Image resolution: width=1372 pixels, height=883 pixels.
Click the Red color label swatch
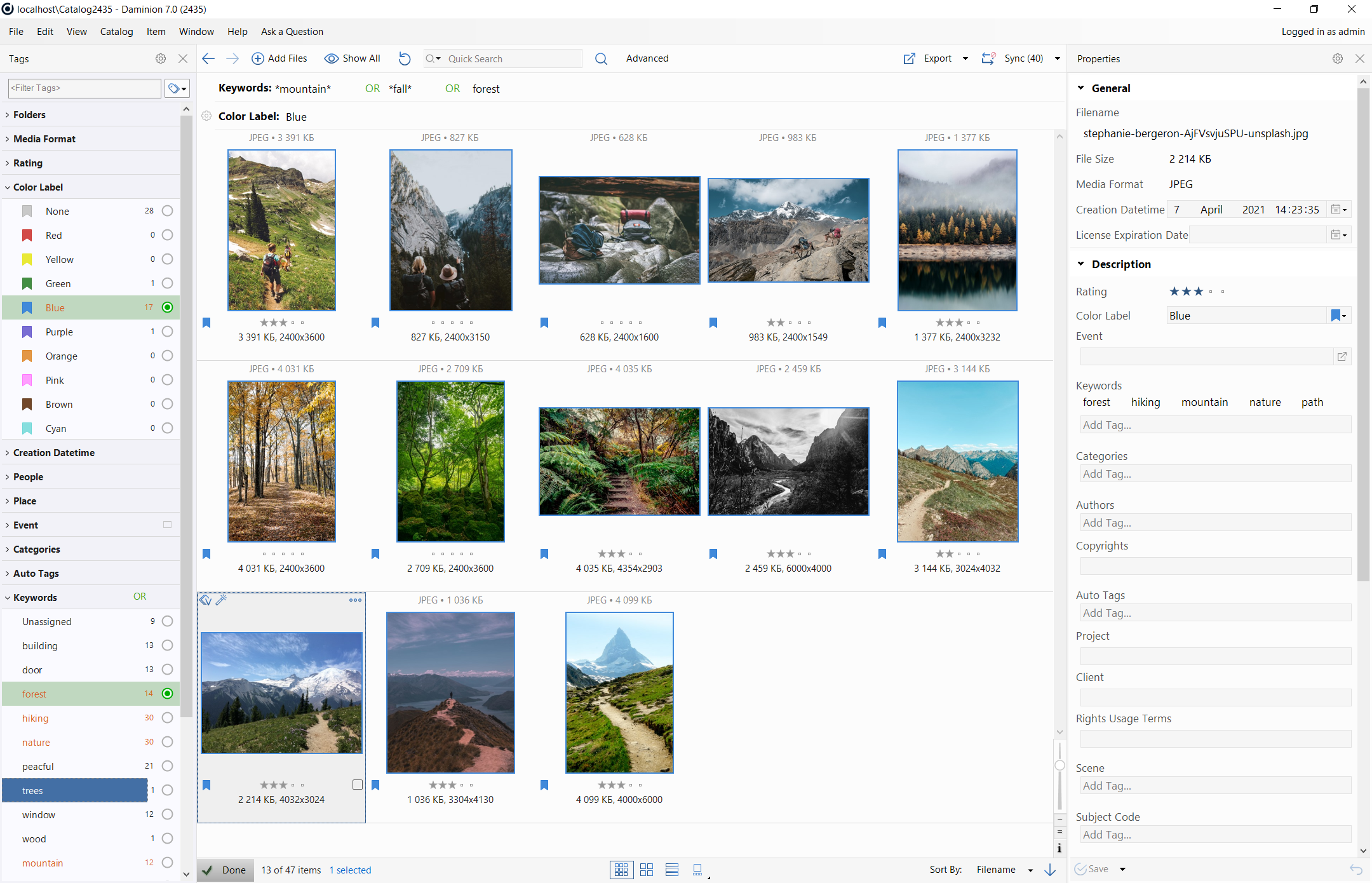click(27, 235)
